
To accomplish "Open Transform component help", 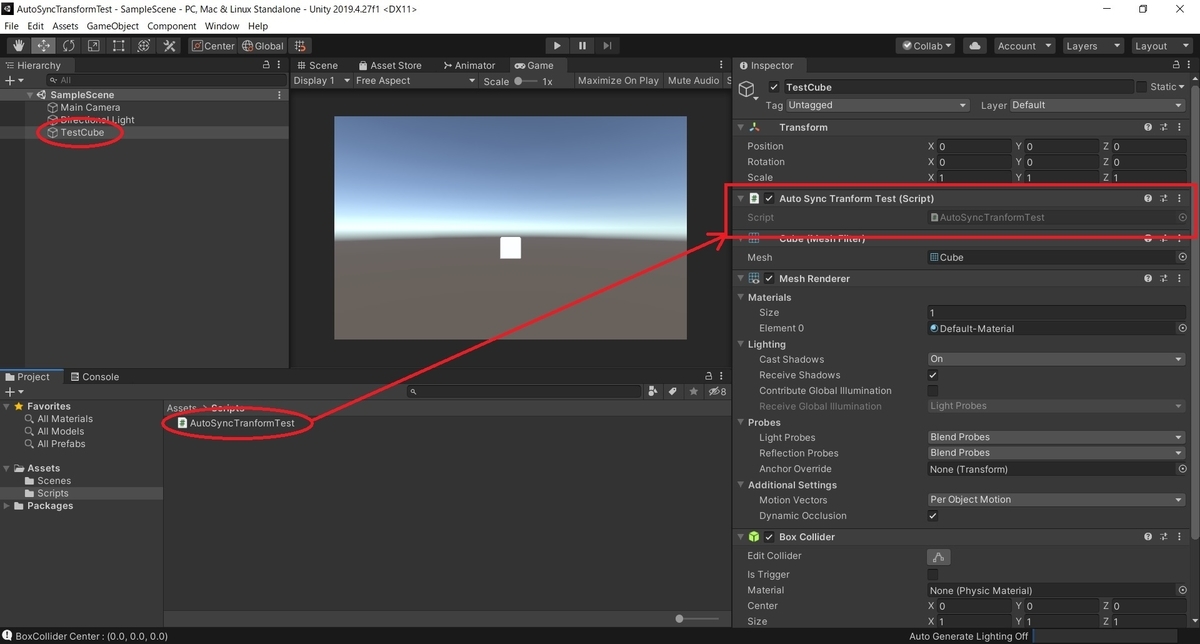I will point(1148,127).
